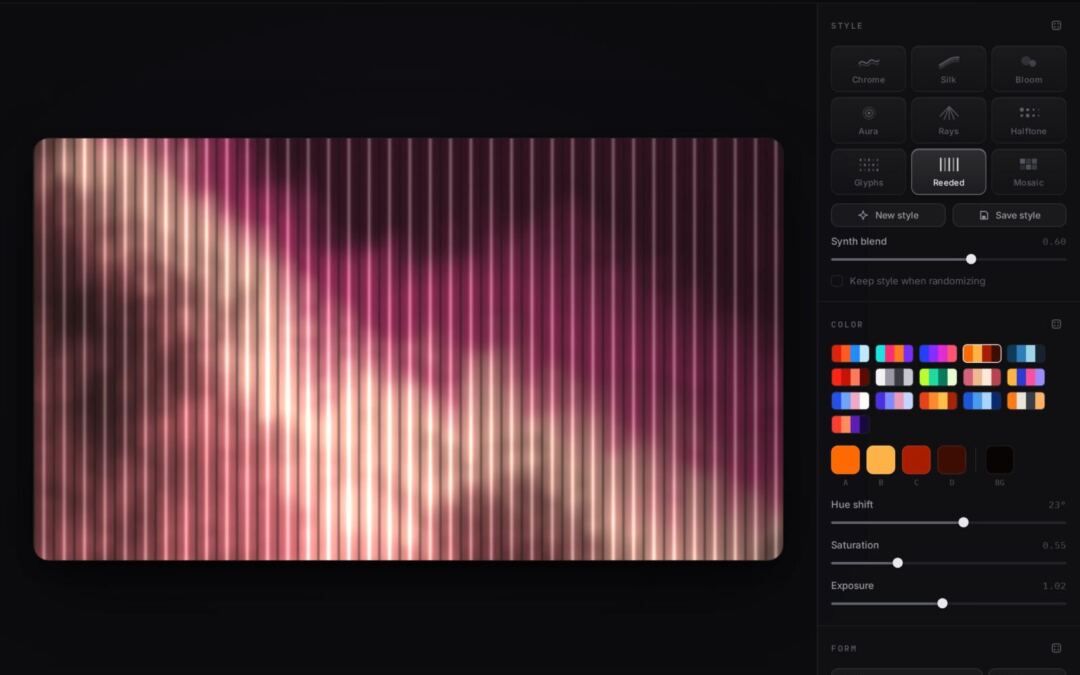Select the Chrome style
The width and height of the screenshot is (1080, 675).
(x=868, y=69)
